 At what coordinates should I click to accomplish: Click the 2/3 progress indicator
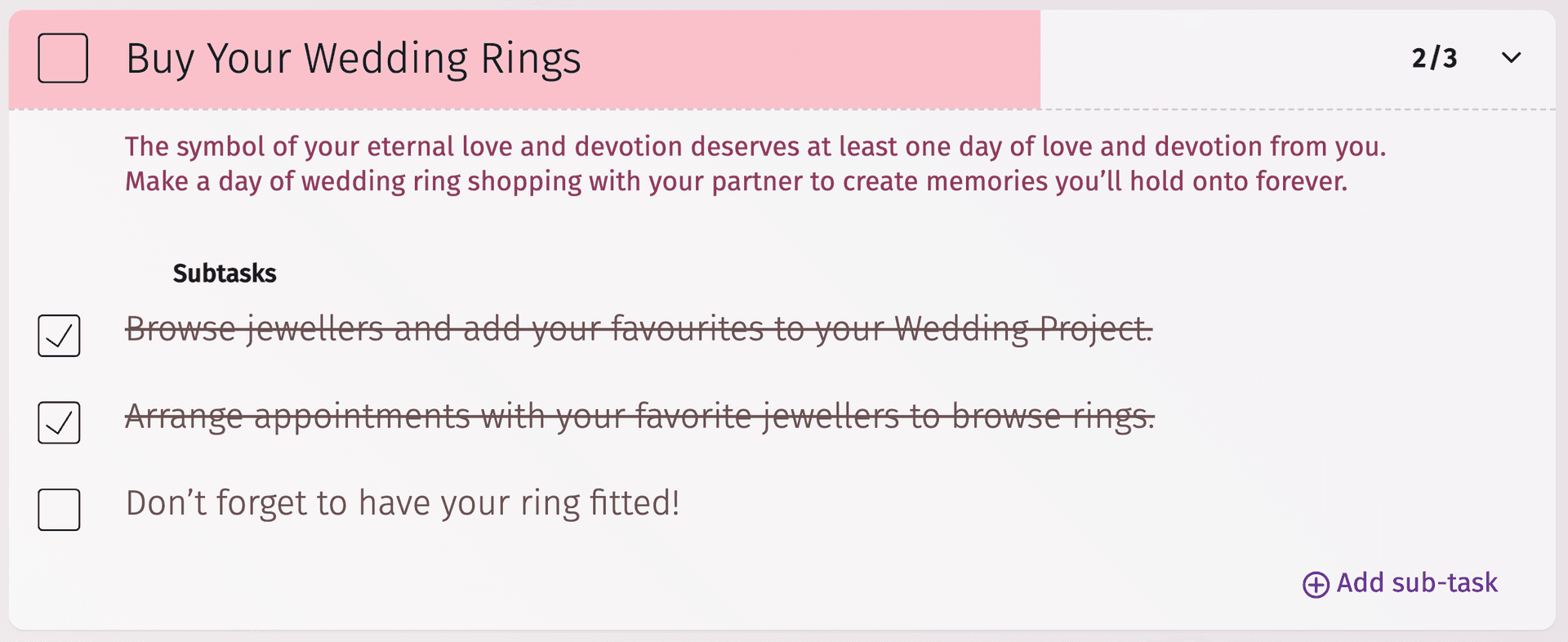(1435, 58)
